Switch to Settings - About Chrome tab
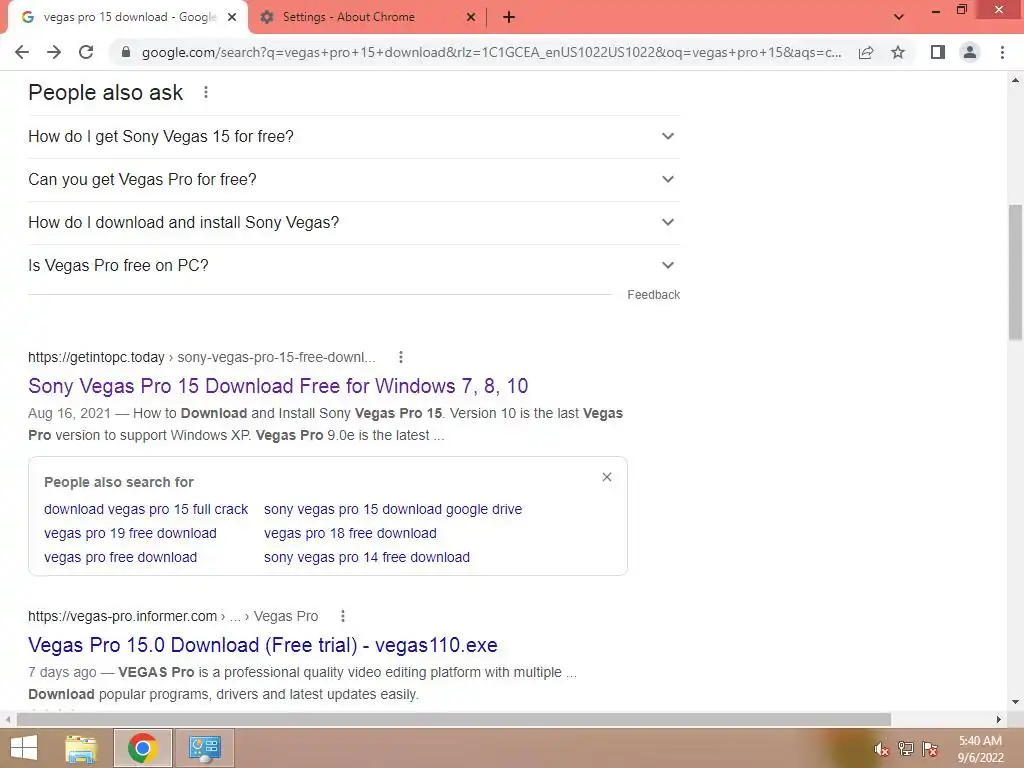Viewport: 1024px width, 768px height. (x=367, y=18)
